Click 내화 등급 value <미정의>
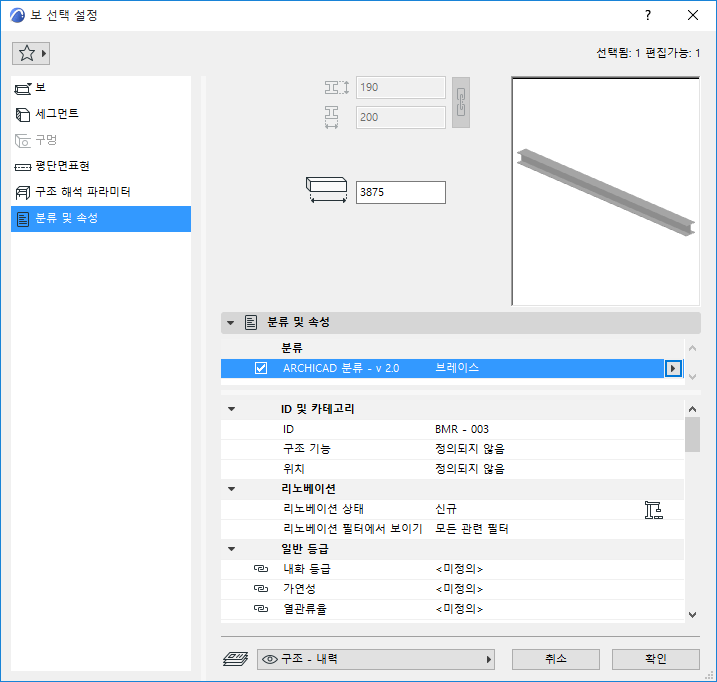The width and height of the screenshot is (717, 682). click(459, 569)
